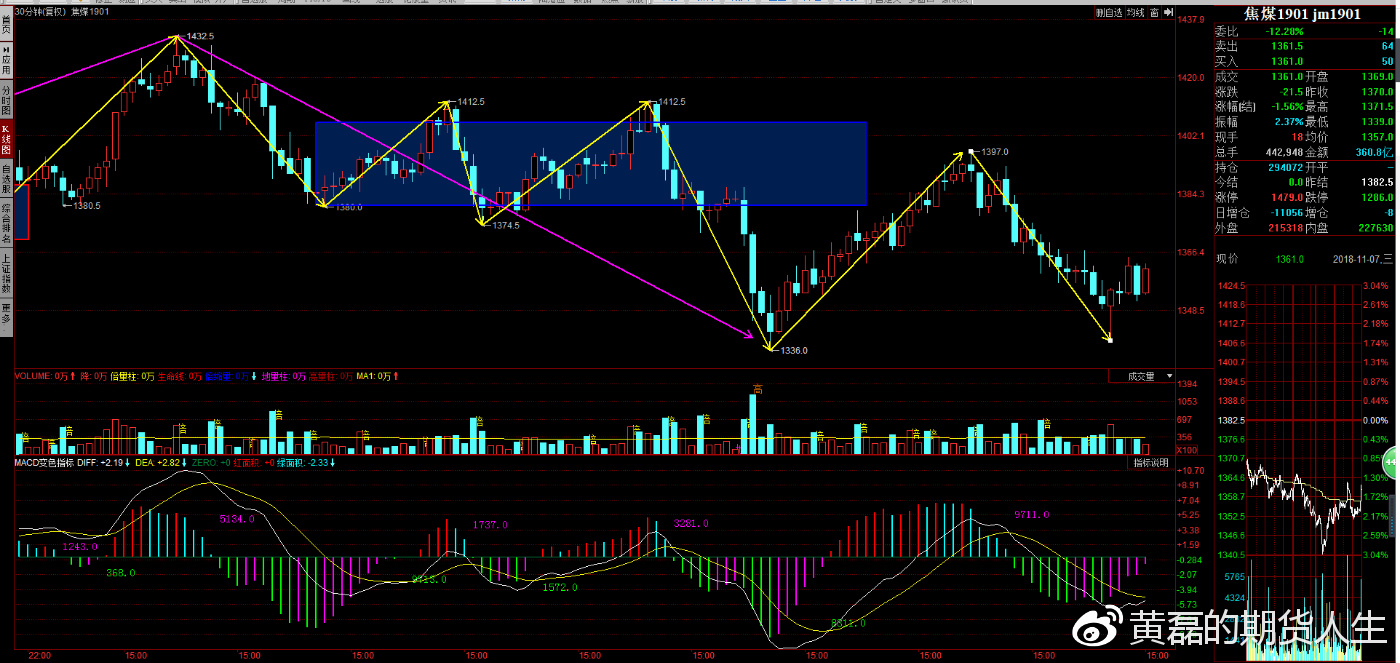Click the DEA +2.82 readout
Viewport: 1400px width, 663px height.
tap(155, 464)
